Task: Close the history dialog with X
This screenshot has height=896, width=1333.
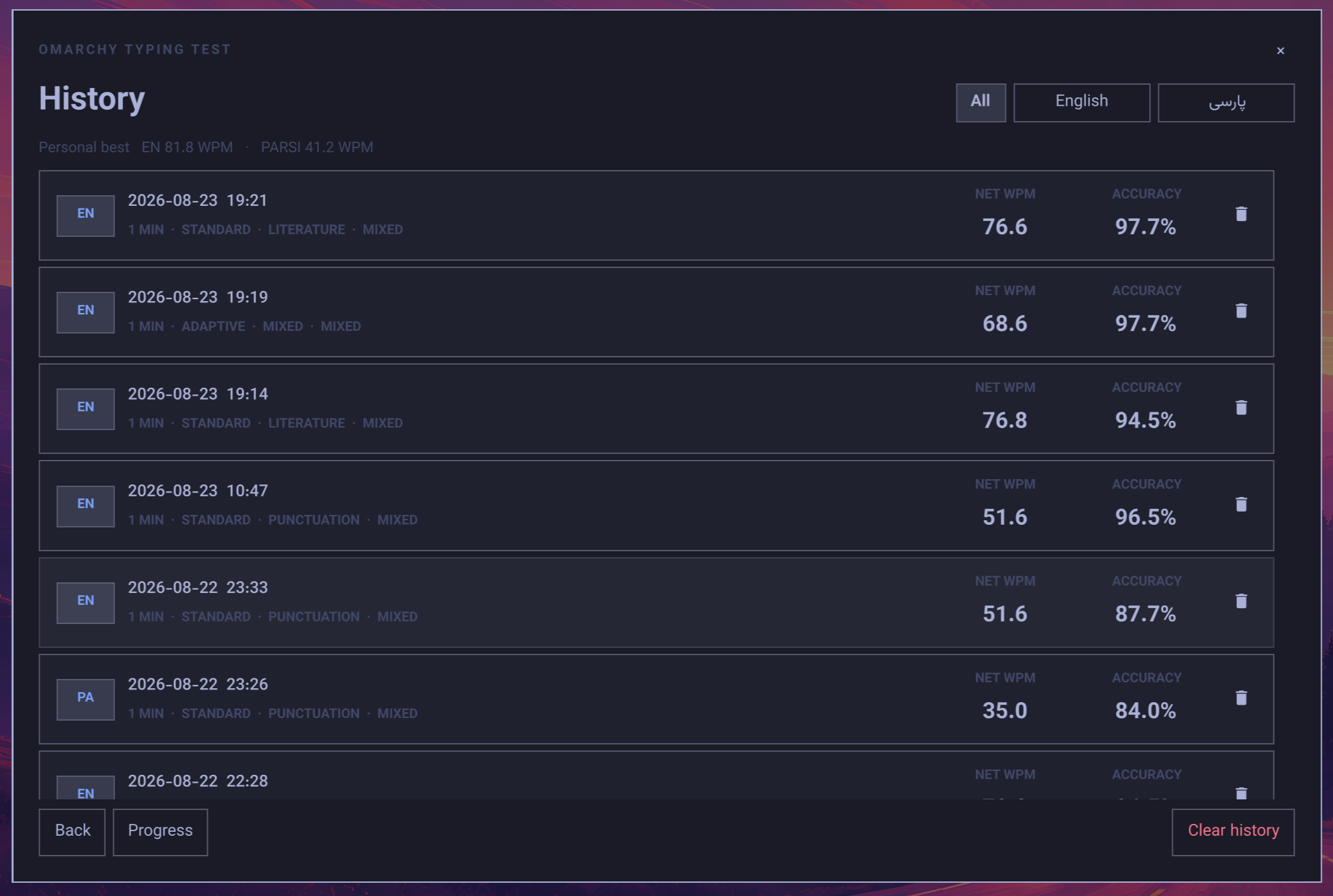Action: coord(1280,50)
